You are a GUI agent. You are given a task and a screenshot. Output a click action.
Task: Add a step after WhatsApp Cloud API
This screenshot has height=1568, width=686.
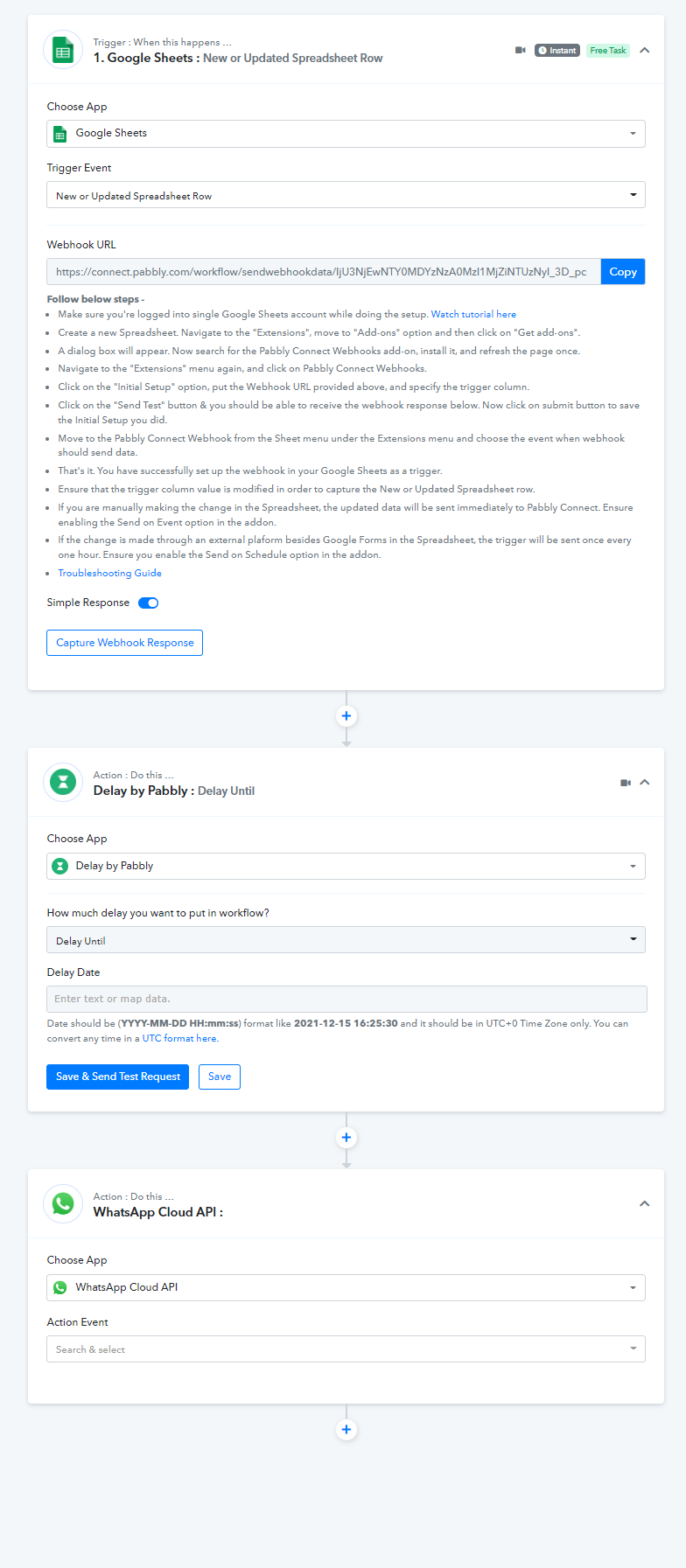[346, 1430]
